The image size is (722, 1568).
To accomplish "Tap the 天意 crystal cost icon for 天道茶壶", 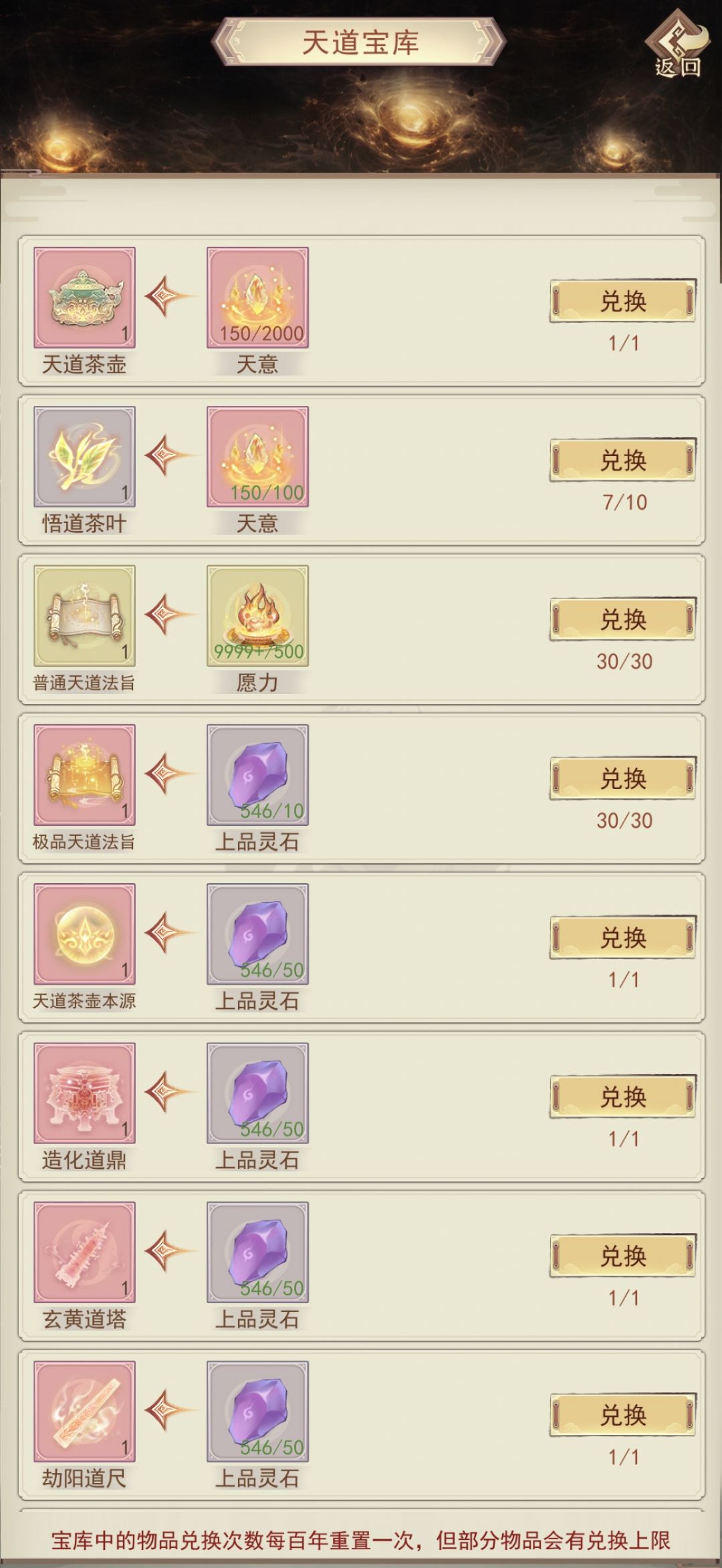I will click(x=257, y=298).
